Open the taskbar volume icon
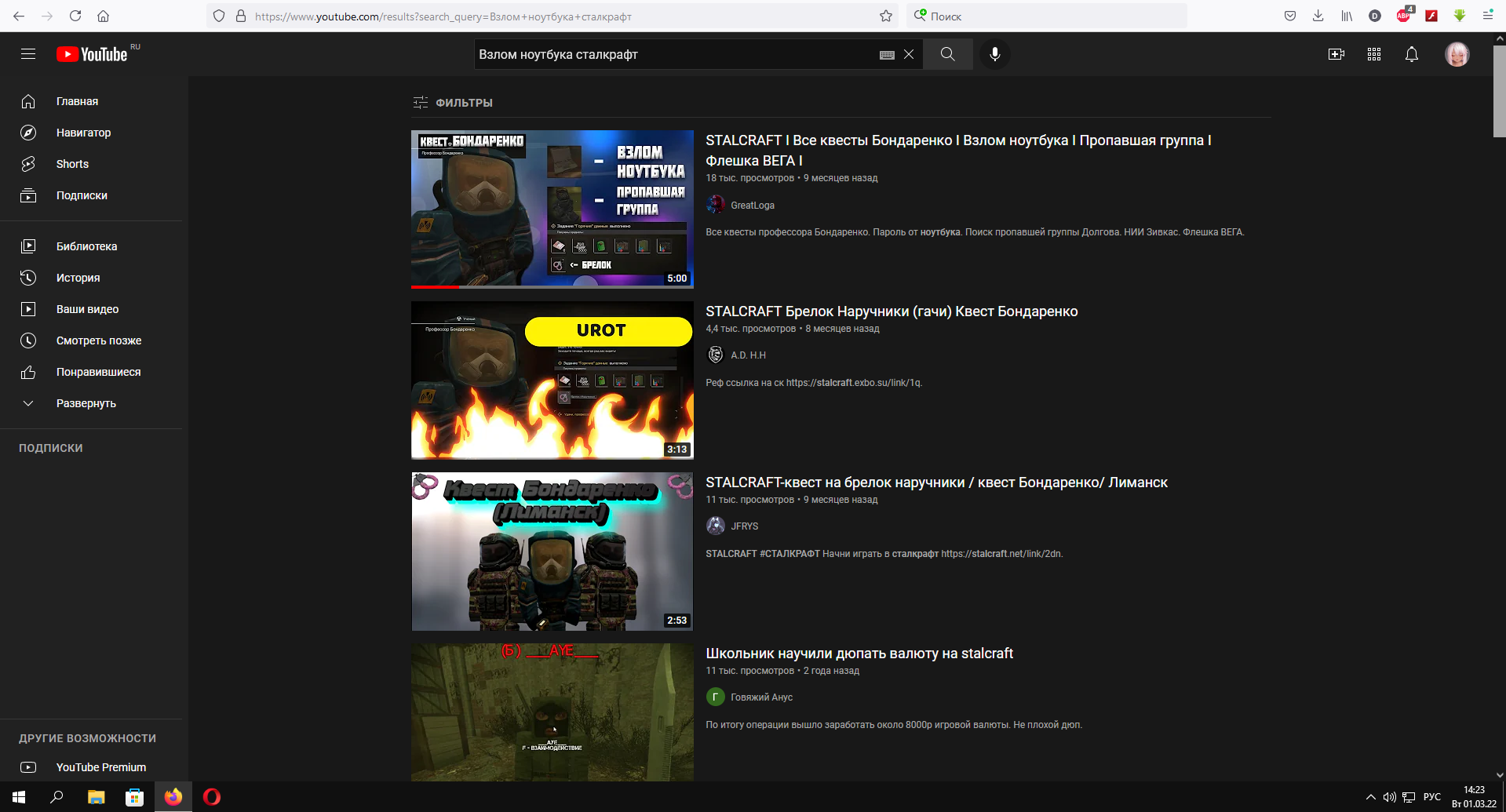 click(1389, 797)
